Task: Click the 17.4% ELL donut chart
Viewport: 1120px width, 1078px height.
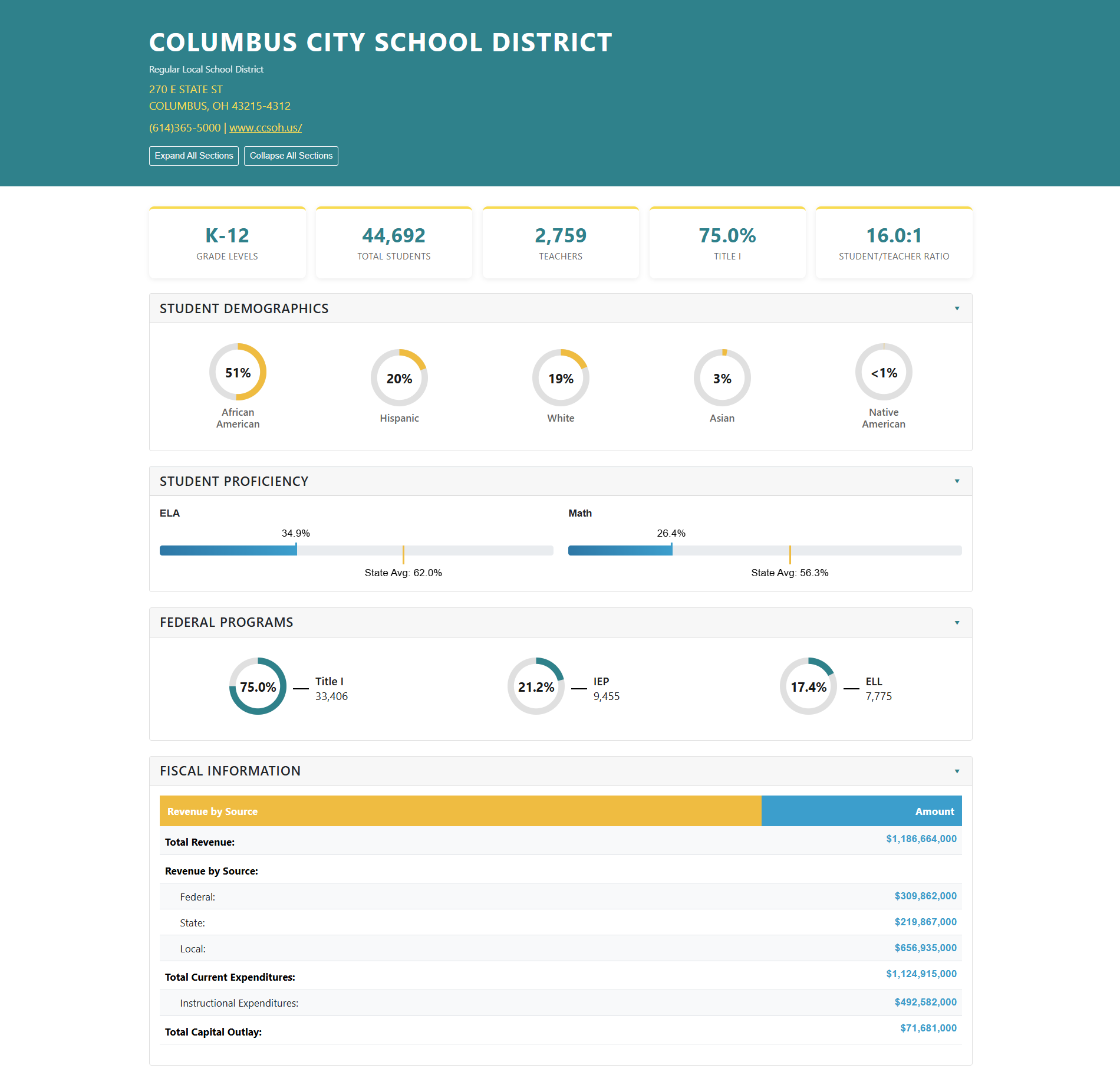Action: click(x=809, y=686)
